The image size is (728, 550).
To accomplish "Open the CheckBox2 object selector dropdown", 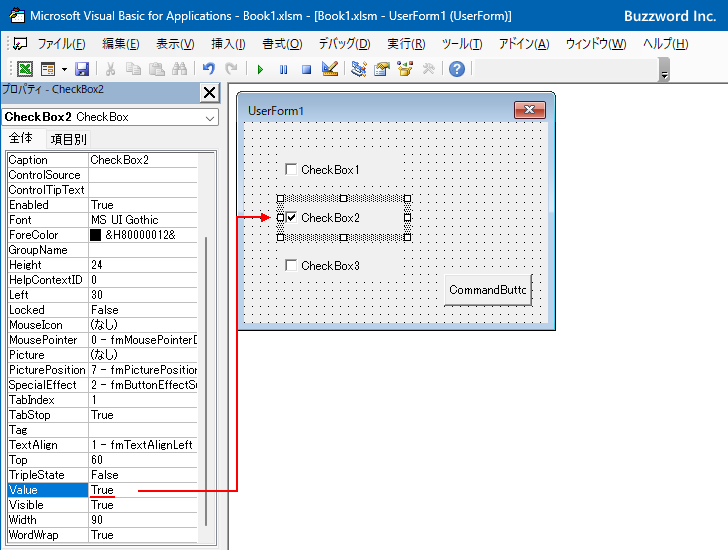I will point(210,118).
